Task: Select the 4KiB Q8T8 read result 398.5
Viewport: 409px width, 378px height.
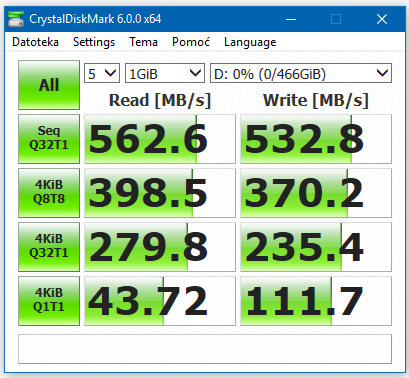Action: (160, 193)
